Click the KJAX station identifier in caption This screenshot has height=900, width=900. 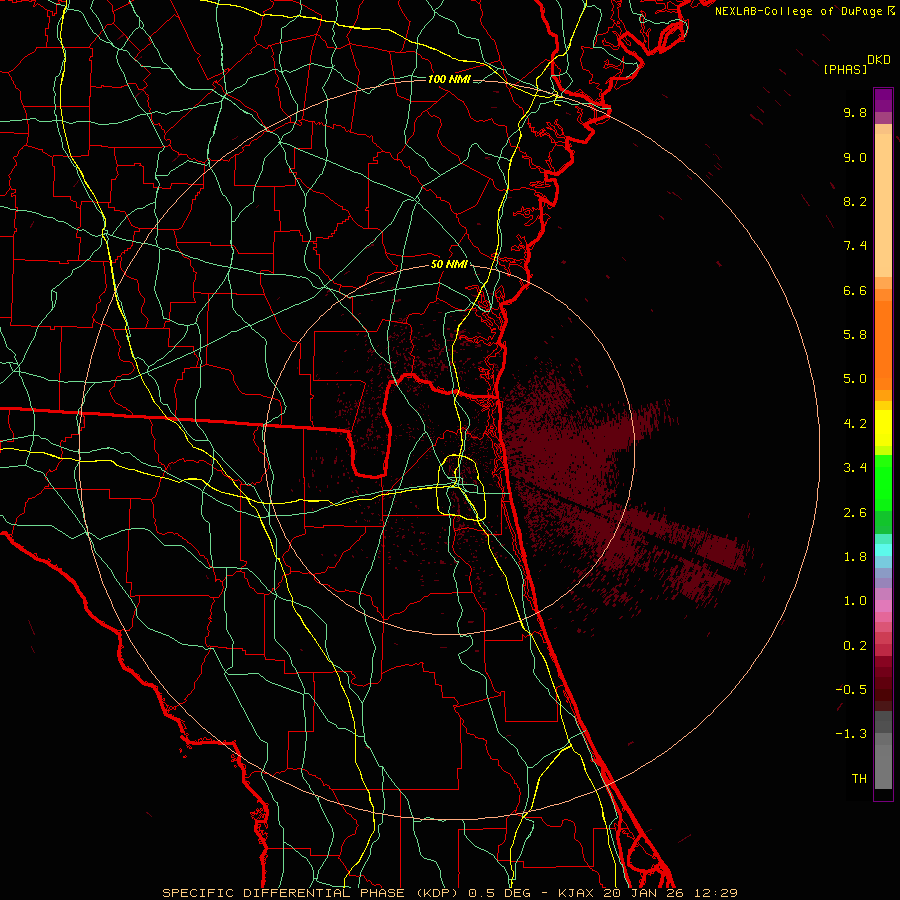coord(578,893)
